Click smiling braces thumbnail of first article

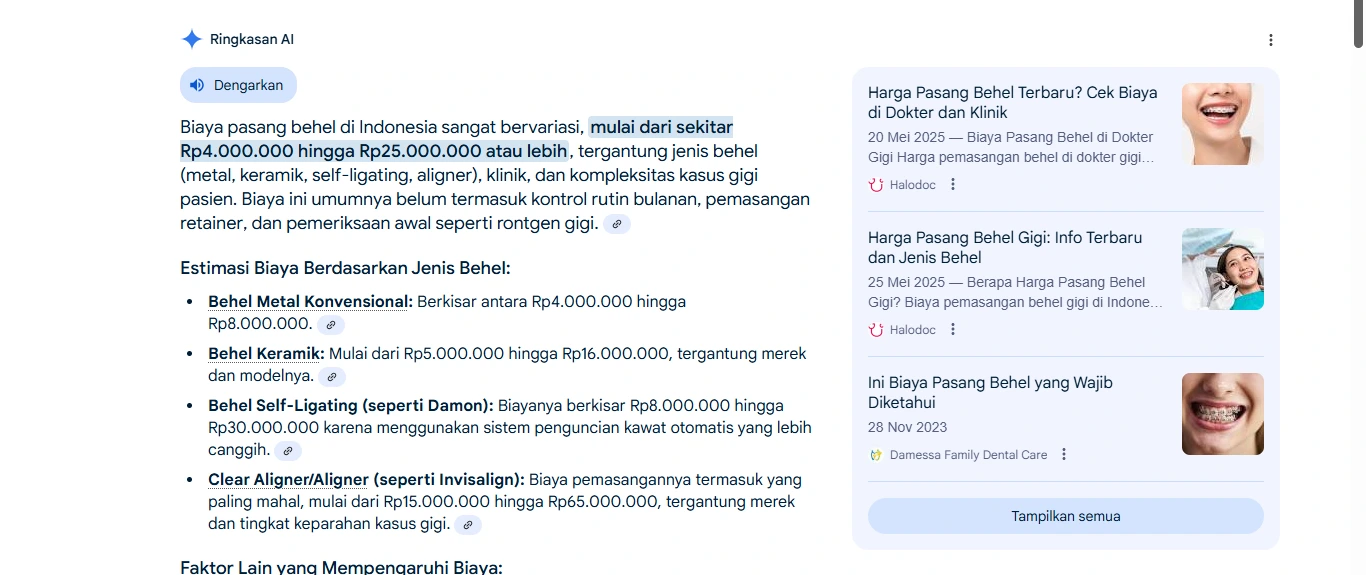tap(1223, 124)
